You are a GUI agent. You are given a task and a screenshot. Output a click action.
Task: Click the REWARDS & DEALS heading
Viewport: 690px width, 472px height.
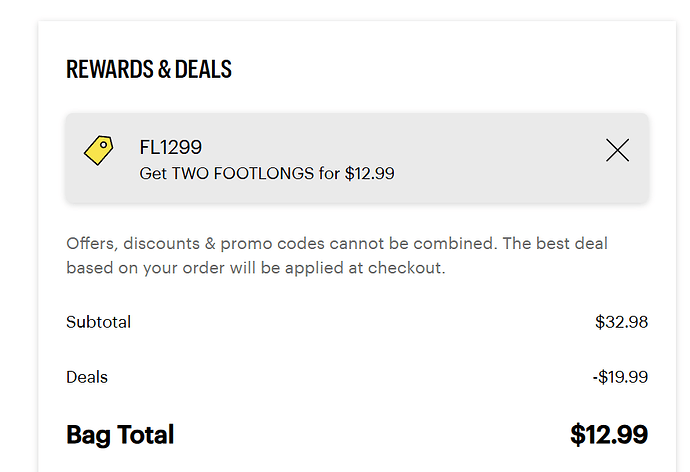pos(149,70)
